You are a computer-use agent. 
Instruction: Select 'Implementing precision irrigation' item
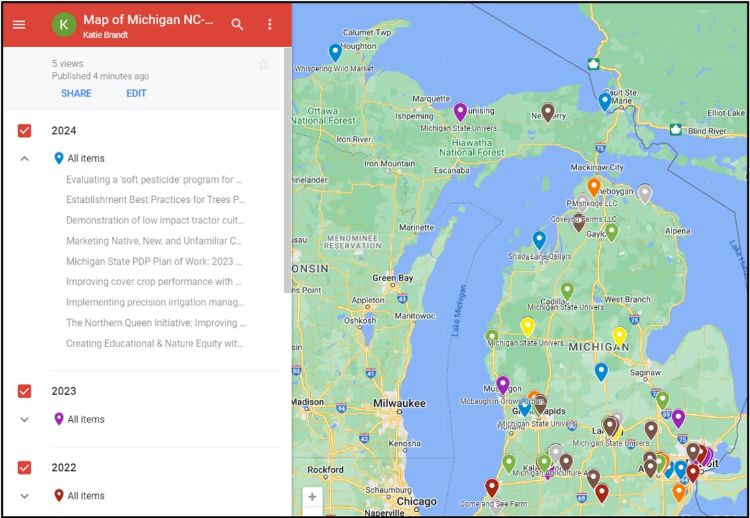pyautogui.click(x=155, y=302)
